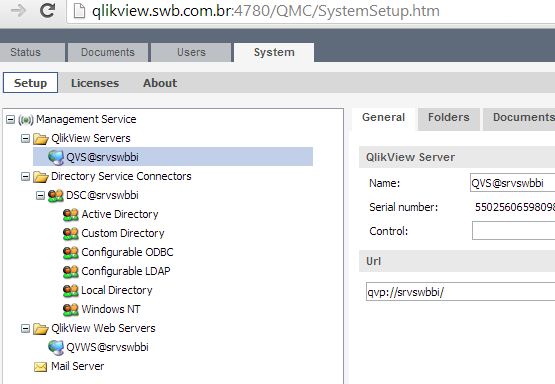Switch to the Folders tab
The height and width of the screenshot is (384, 555).
pyautogui.click(x=448, y=118)
